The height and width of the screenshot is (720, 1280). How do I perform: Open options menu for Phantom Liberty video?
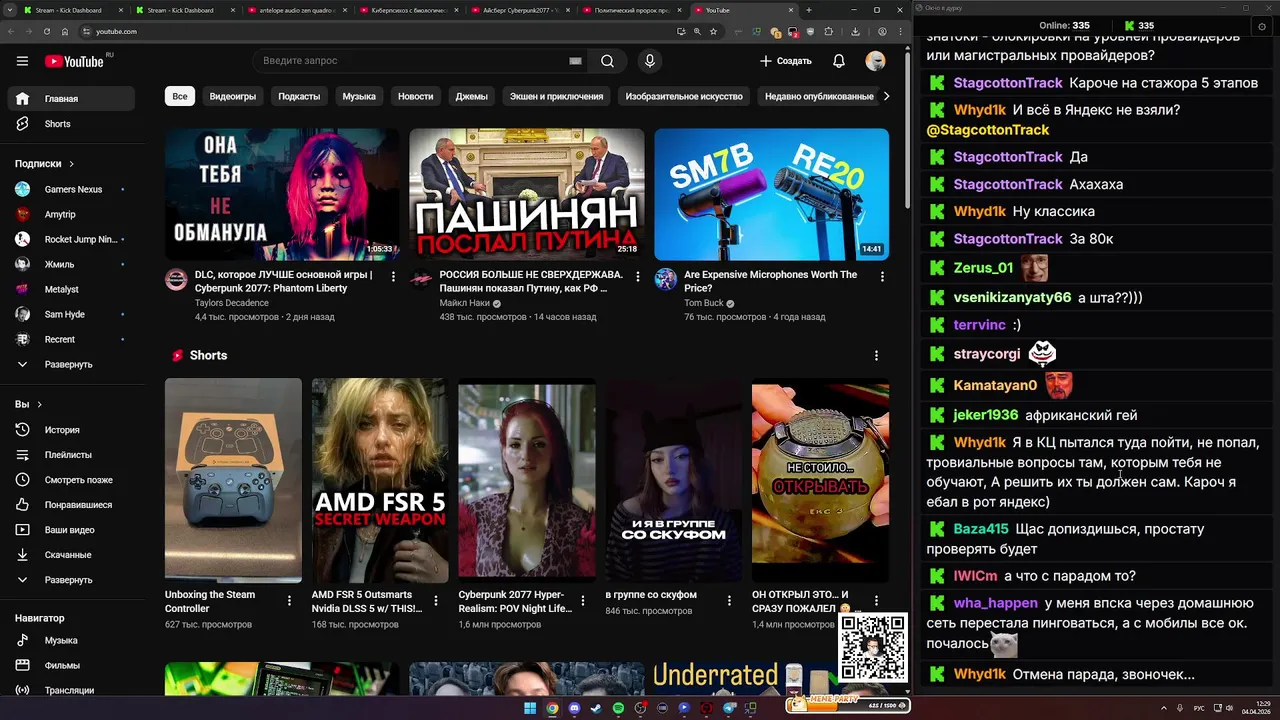point(393,276)
